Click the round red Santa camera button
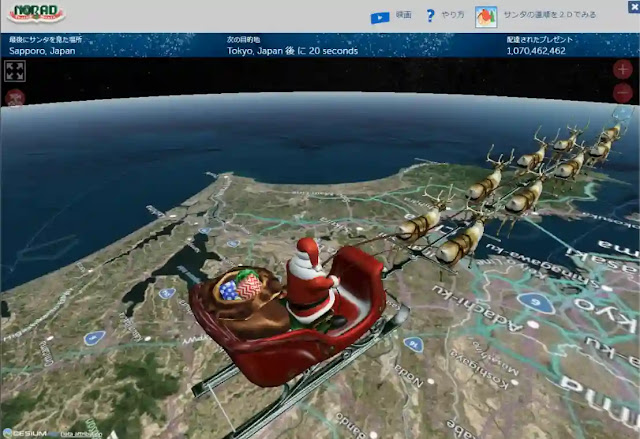 coord(15,98)
